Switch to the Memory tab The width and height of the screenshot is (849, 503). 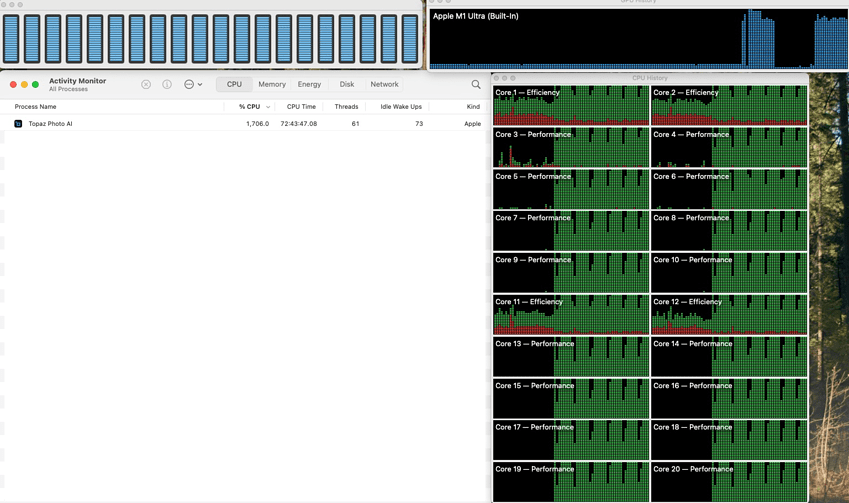pos(272,84)
